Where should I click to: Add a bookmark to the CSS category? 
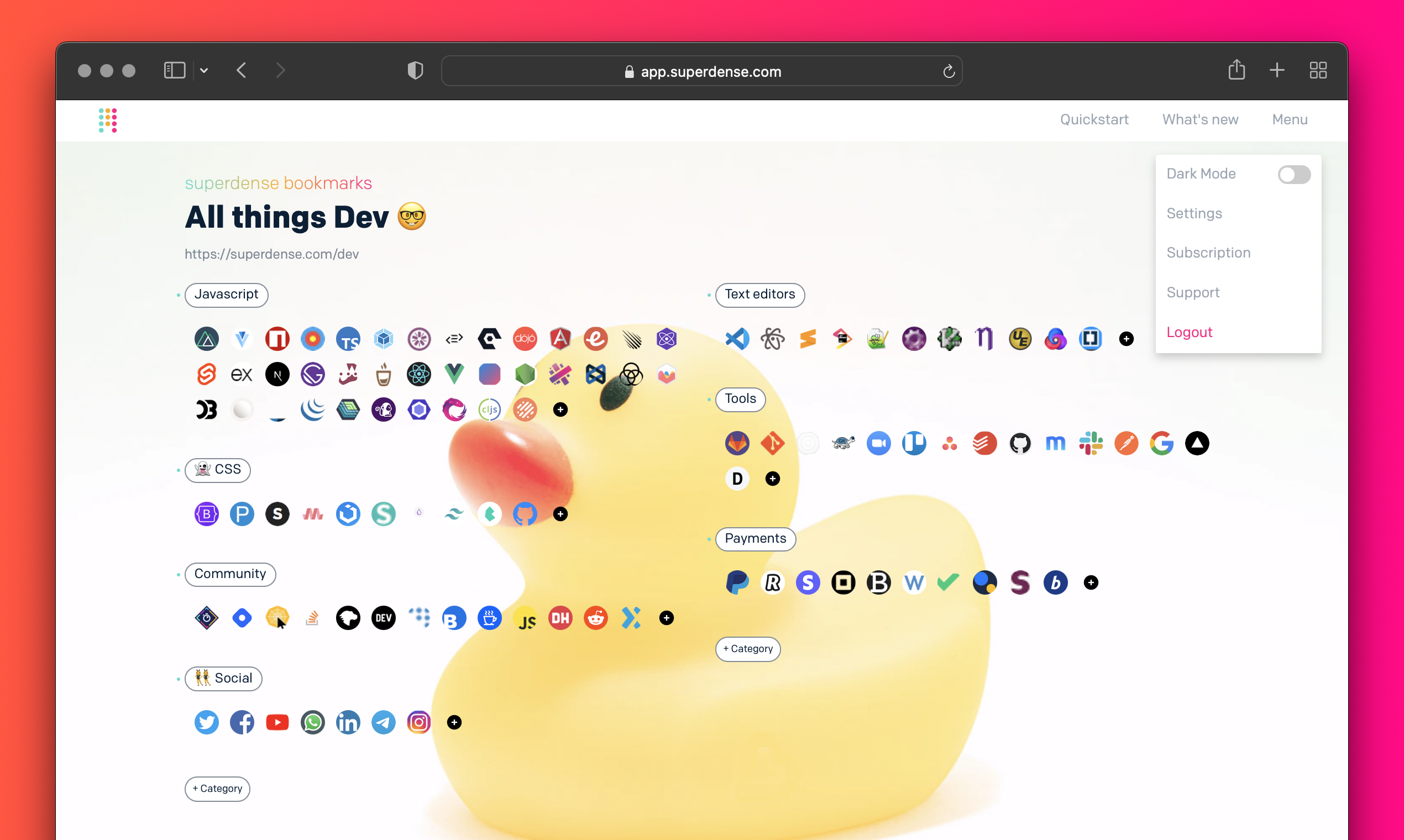(x=560, y=514)
